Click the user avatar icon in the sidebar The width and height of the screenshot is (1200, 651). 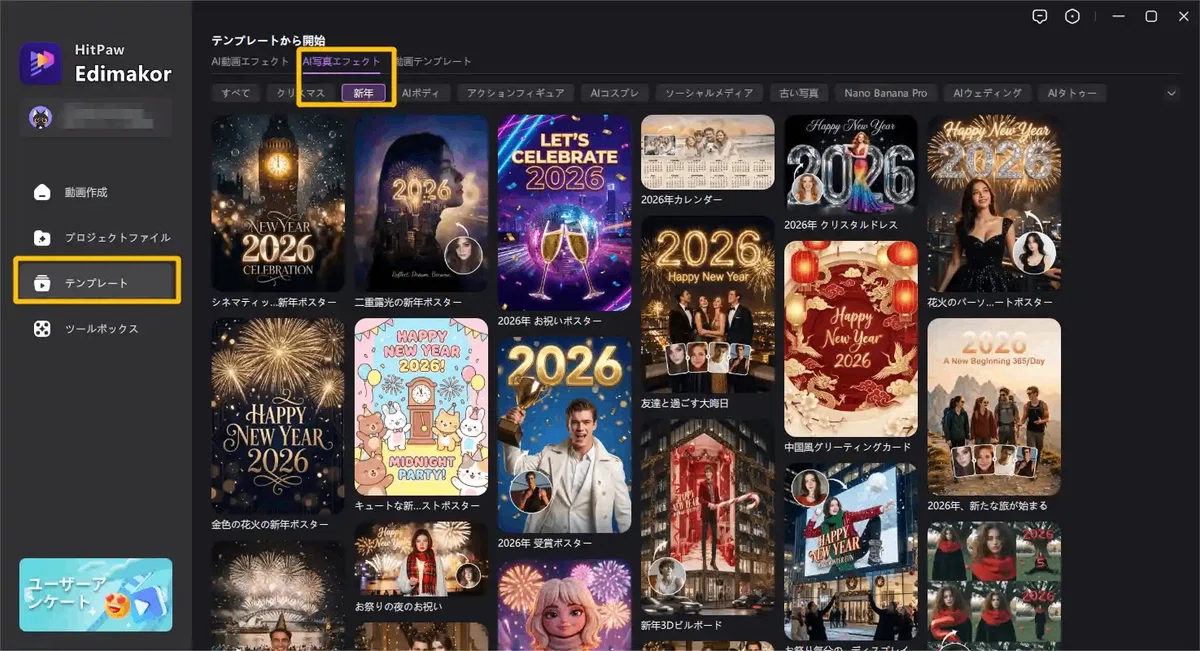click(x=40, y=118)
